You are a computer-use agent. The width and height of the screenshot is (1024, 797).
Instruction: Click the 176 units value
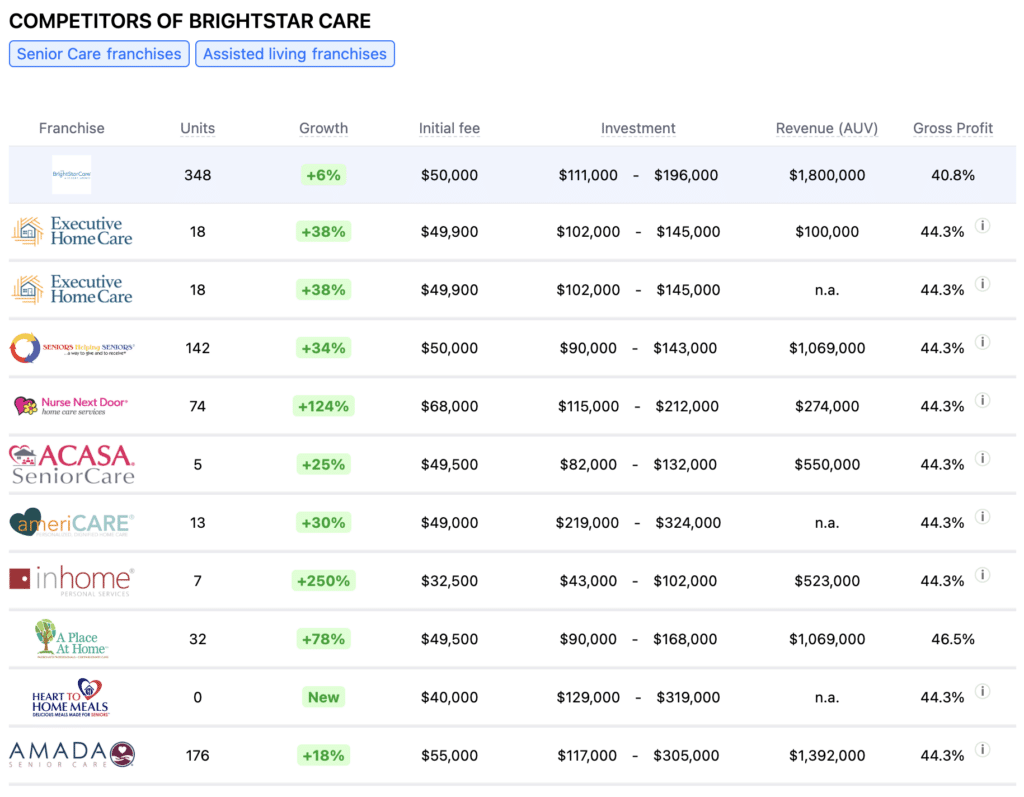pos(197,755)
